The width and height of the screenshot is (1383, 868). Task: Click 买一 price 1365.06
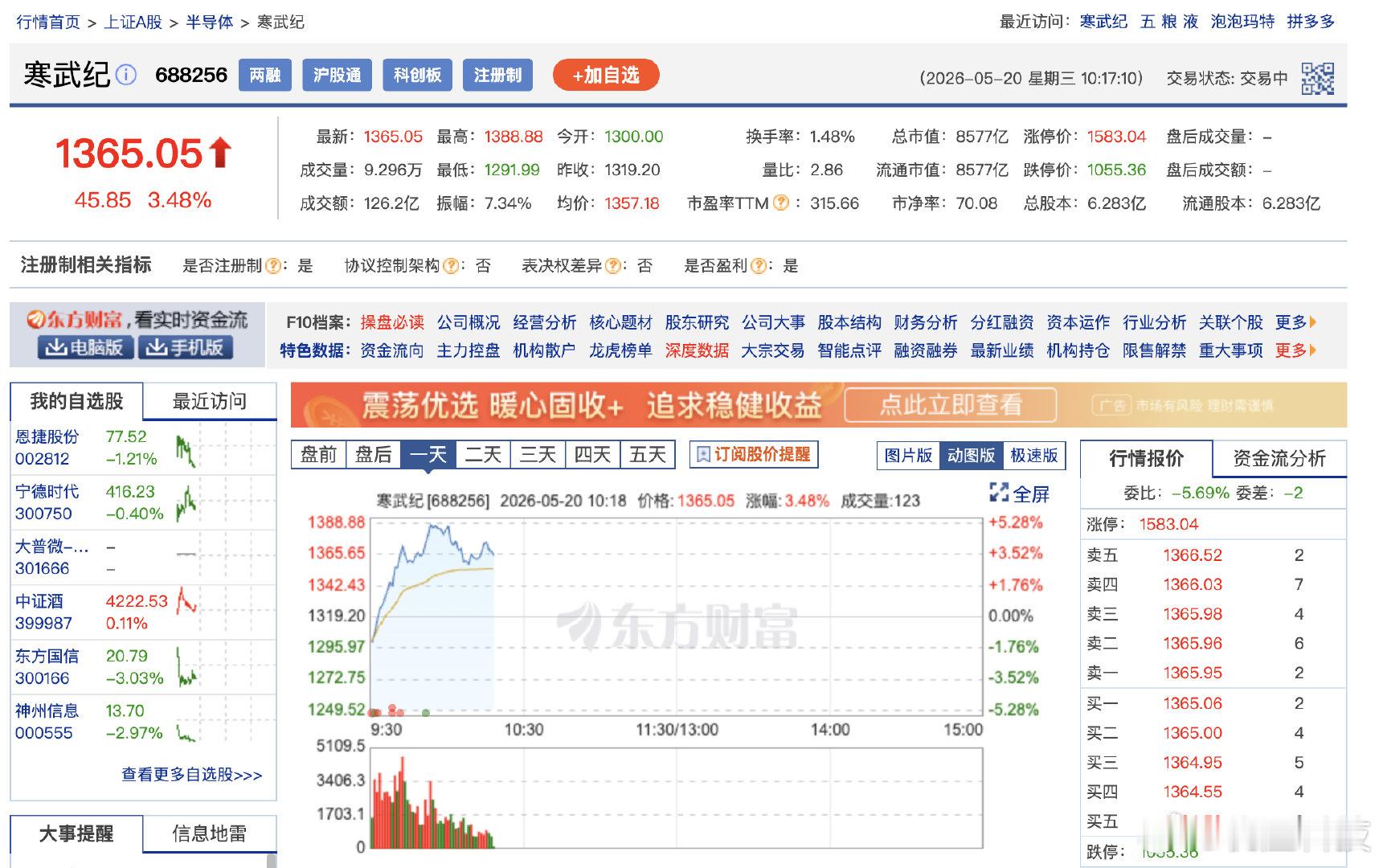pos(1193,703)
